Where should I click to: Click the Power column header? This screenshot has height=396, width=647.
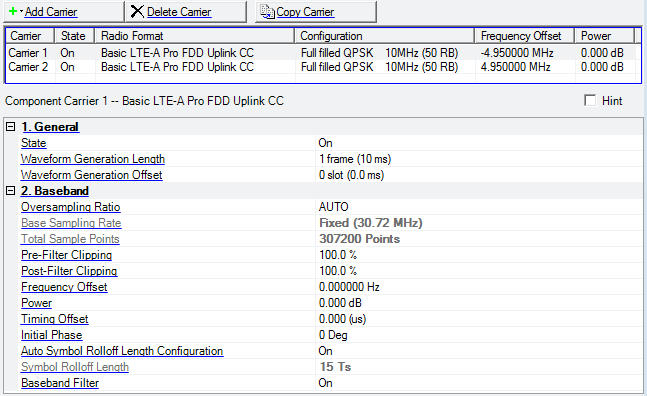tap(604, 36)
